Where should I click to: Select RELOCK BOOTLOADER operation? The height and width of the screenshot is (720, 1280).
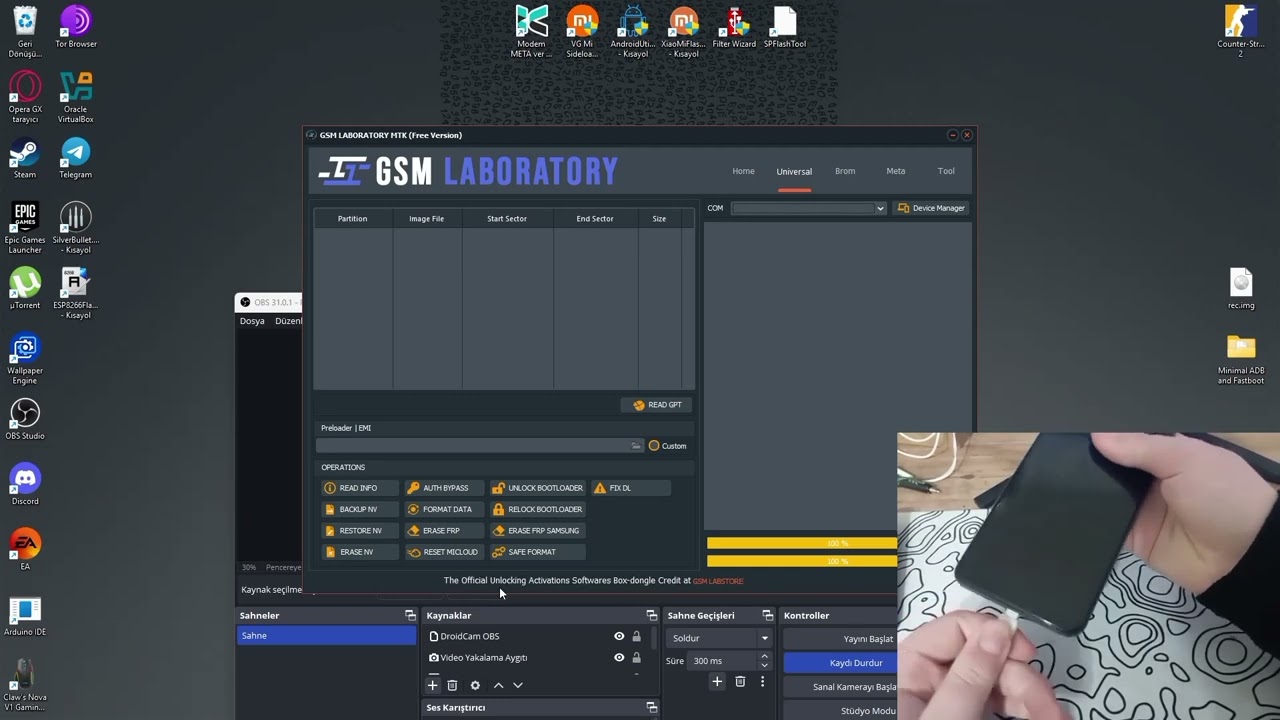pyautogui.click(x=537, y=509)
